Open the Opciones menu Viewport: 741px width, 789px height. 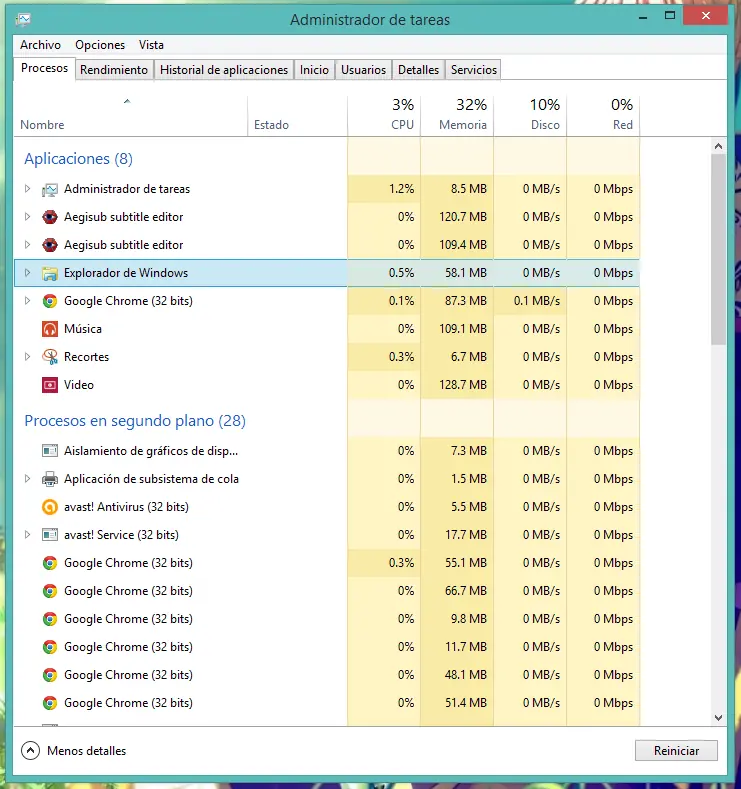pyautogui.click(x=100, y=45)
